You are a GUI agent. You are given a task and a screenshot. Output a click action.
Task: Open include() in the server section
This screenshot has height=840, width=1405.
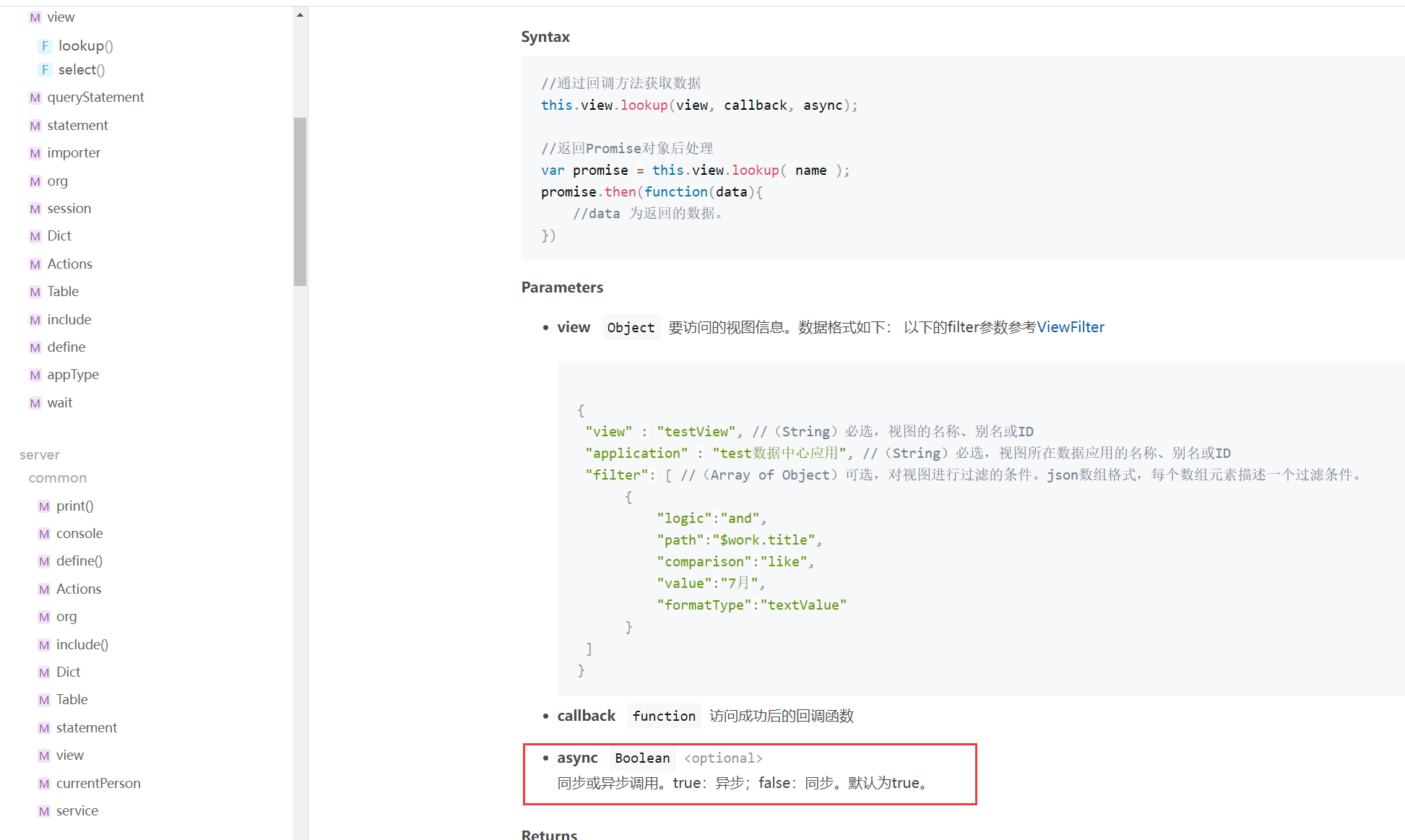coord(82,645)
